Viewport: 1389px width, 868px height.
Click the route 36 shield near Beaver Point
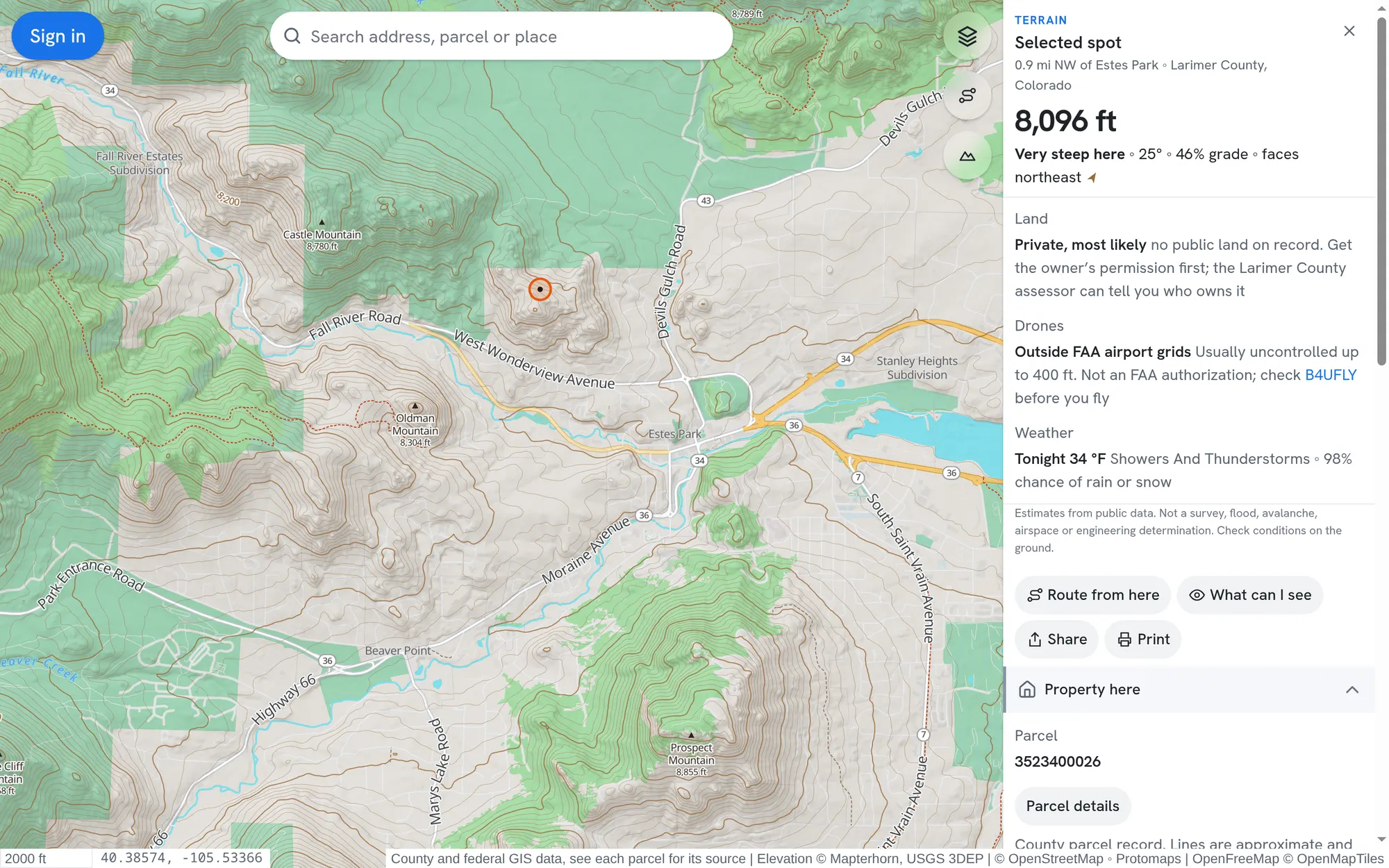tap(327, 660)
